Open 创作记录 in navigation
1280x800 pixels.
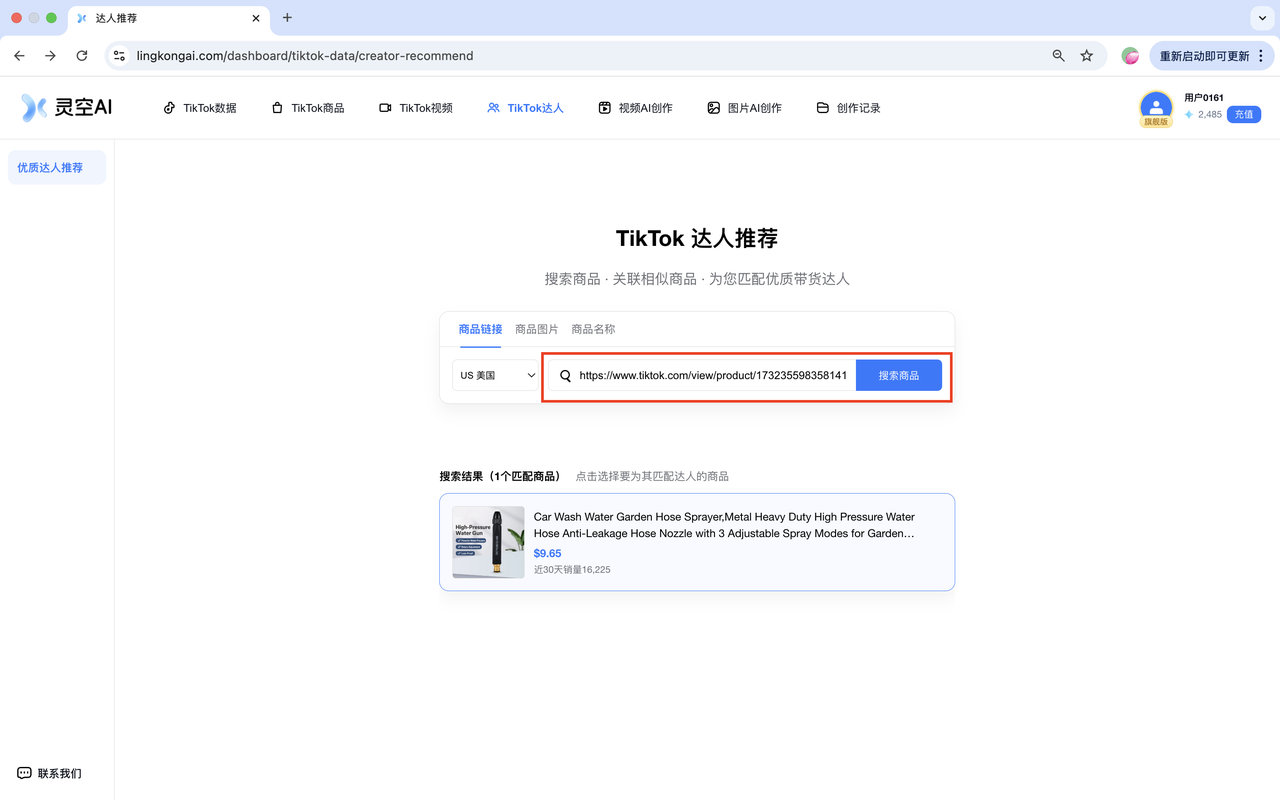pyautogui.click(x=848, y=108)
